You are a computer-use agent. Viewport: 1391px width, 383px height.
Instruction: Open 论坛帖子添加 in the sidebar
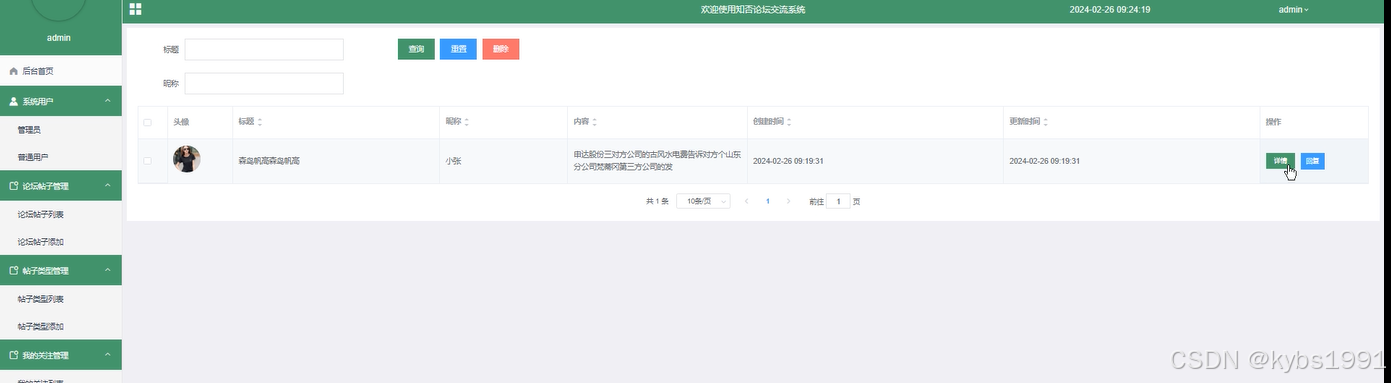[x=61, y=242]
